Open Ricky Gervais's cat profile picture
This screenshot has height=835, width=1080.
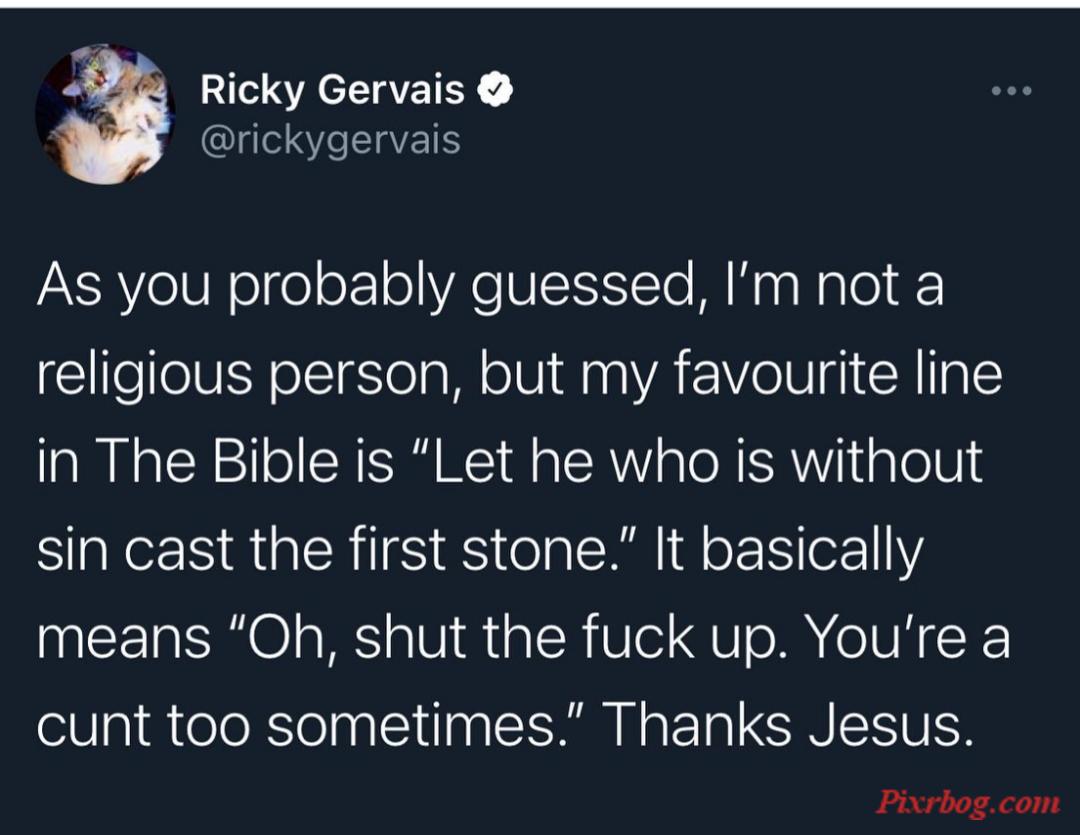click(x=105, y=114)
